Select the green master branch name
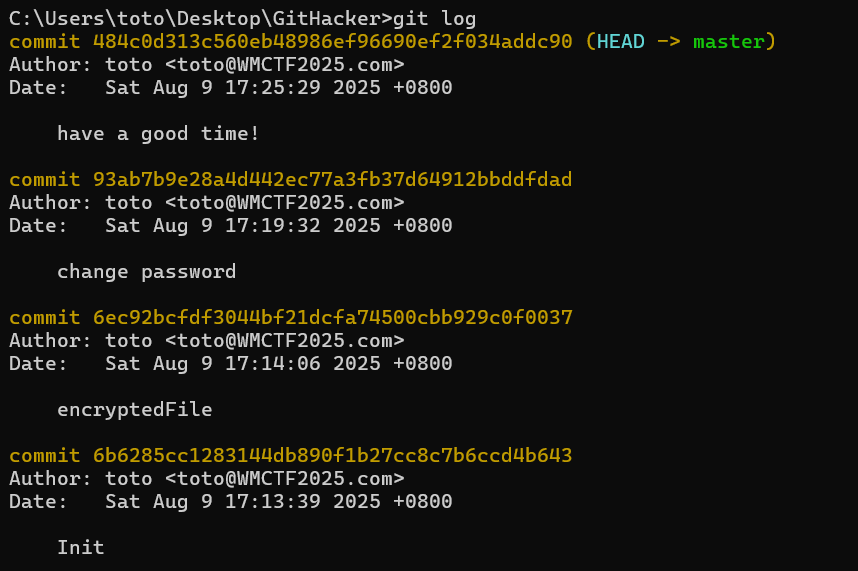 point(728,42)
